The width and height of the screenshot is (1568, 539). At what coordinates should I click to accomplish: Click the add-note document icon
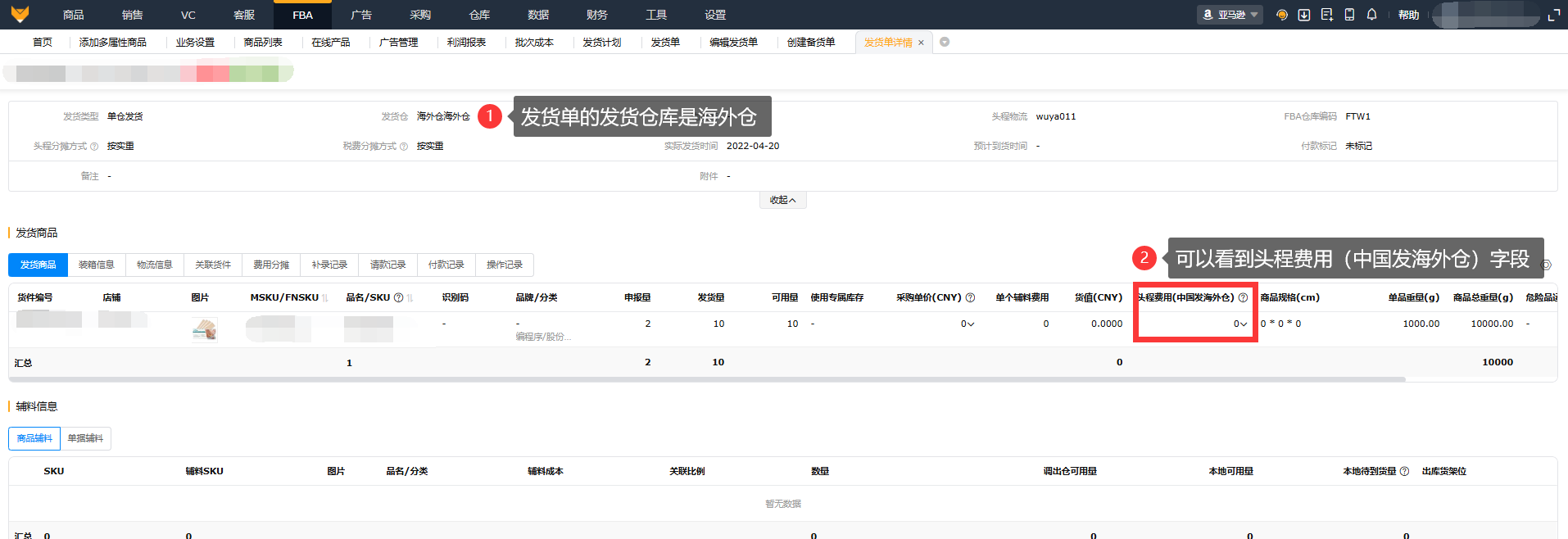pos(1327,15)
